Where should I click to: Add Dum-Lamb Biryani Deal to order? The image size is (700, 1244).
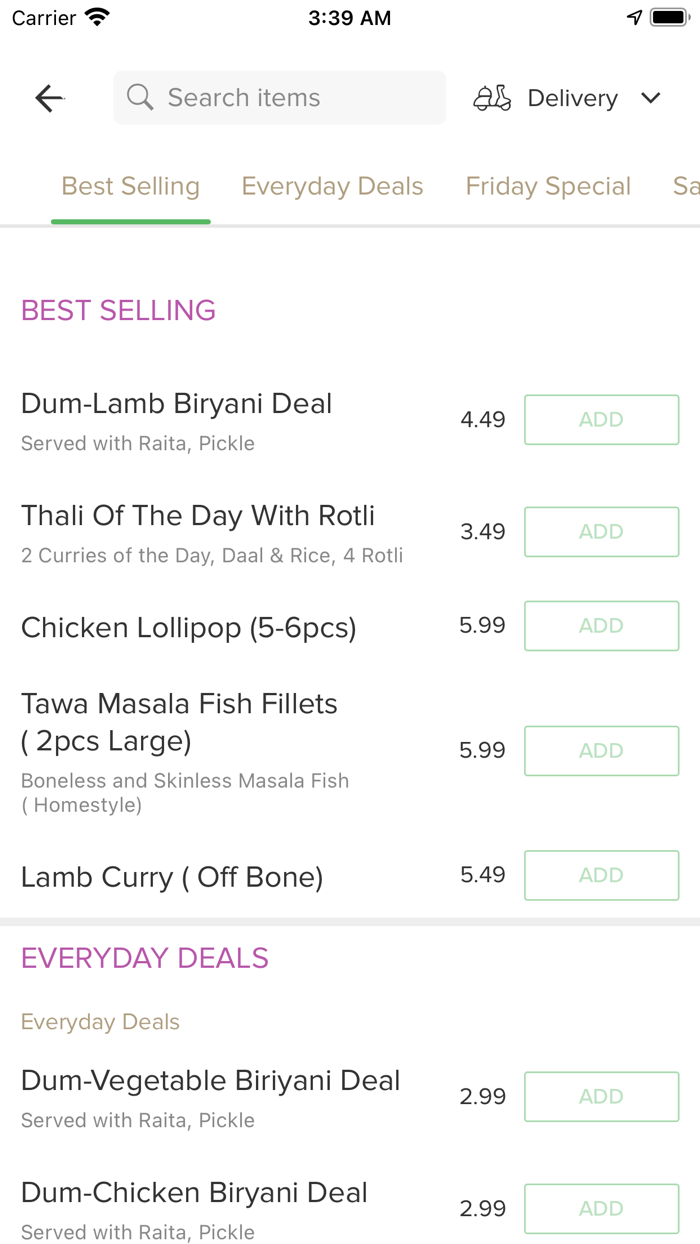(601, 420)
